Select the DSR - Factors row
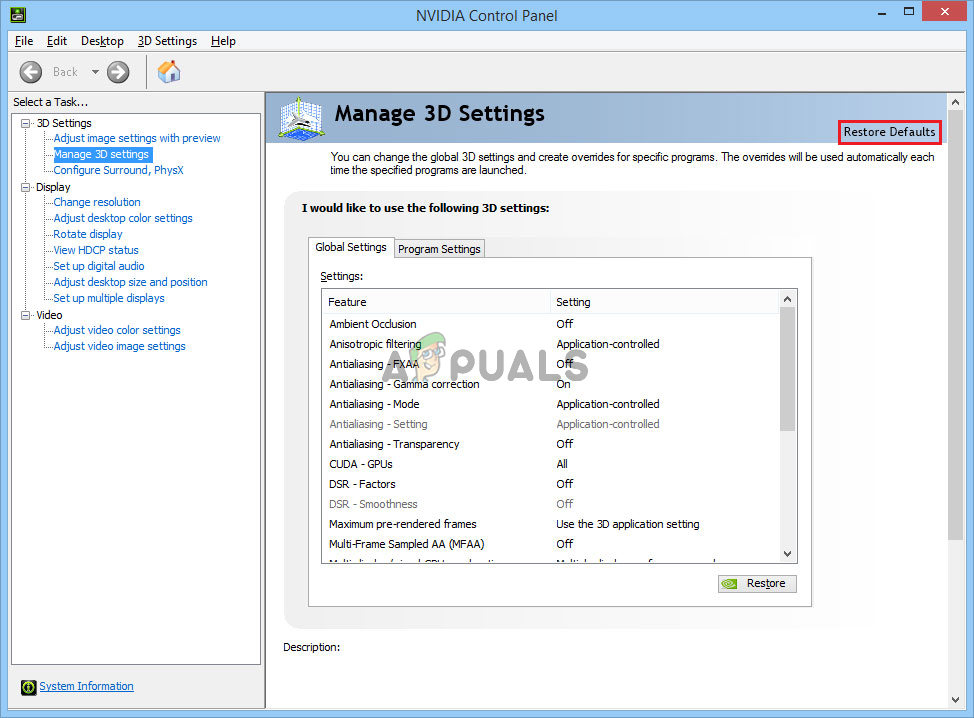 click(550, 484)
